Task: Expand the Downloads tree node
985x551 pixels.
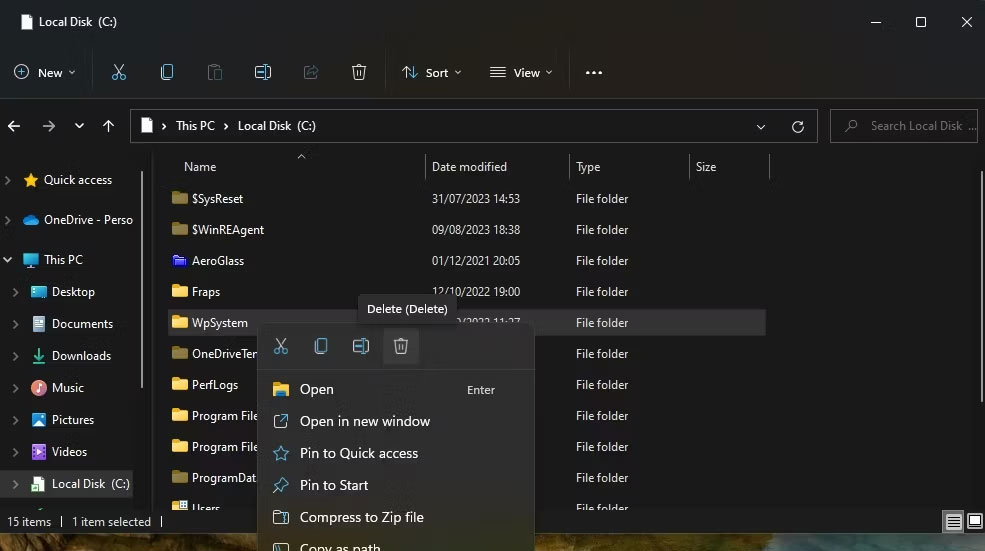Action: 16,356
